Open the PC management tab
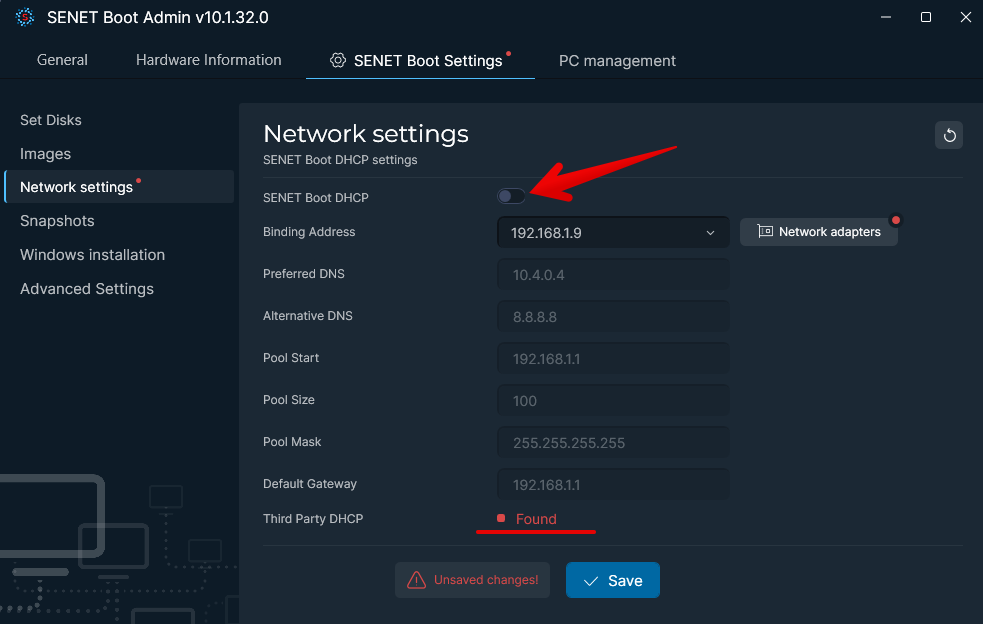This screenshot has width=983, height=624. [x=617, y=60]
